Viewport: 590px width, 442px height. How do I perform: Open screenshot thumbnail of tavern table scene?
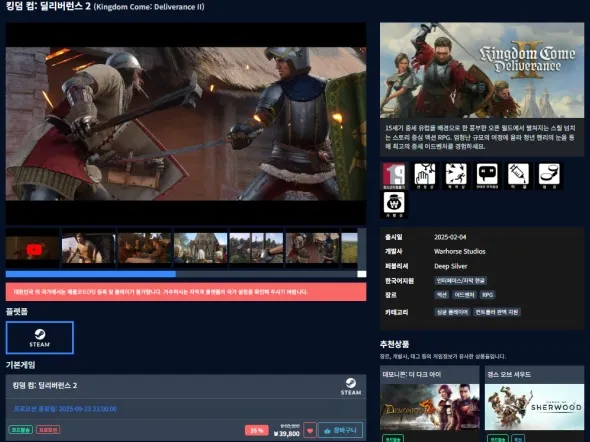[x=144, y=248]
